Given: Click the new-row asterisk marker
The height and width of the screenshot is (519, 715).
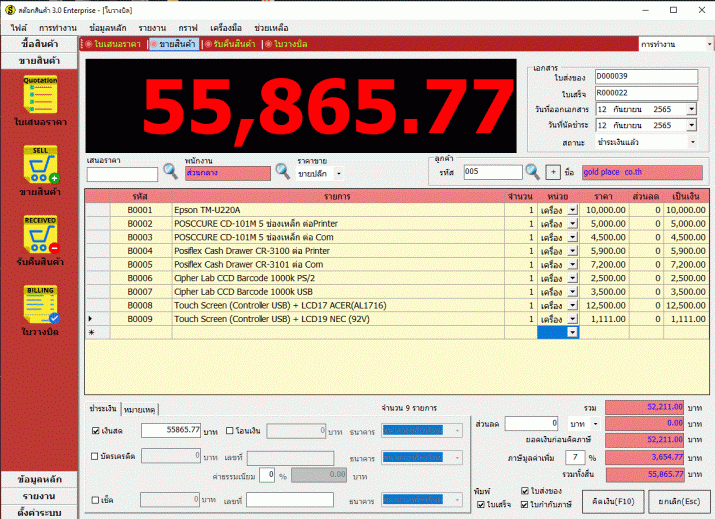Looking at the screenshot, I should 91,332.
